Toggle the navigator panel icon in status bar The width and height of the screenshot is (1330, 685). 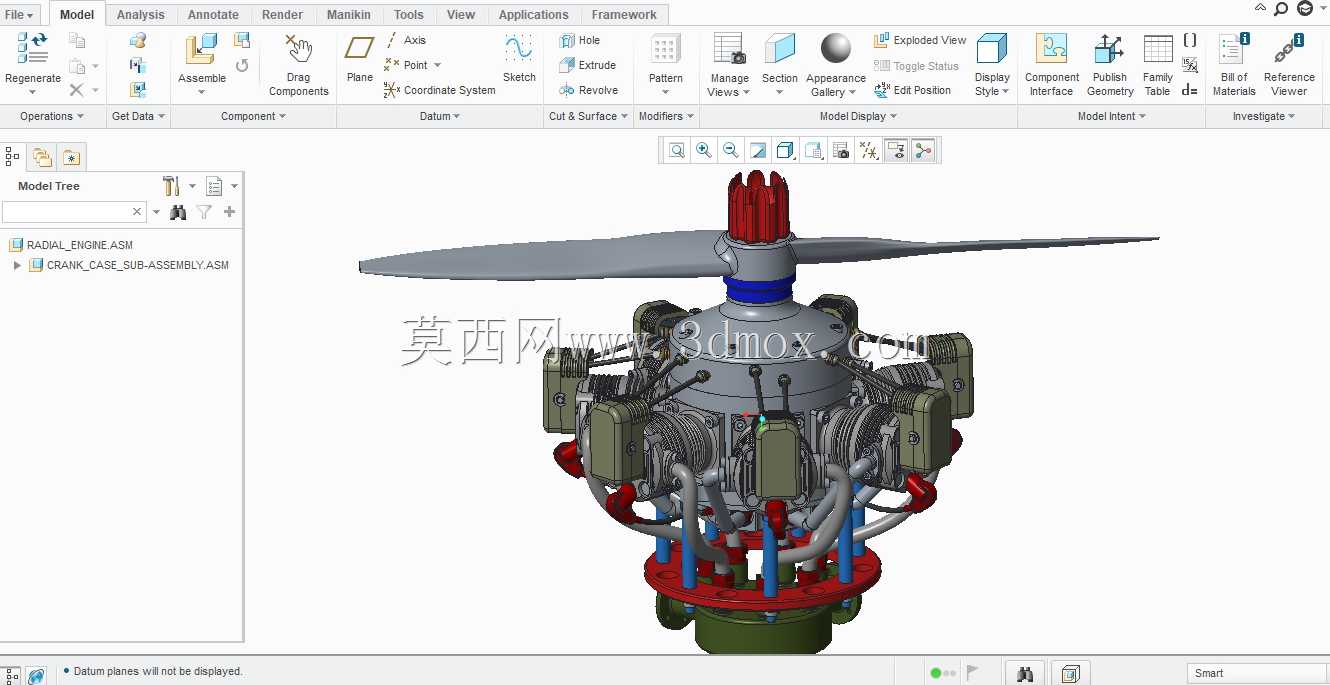(x=10, y=675)
